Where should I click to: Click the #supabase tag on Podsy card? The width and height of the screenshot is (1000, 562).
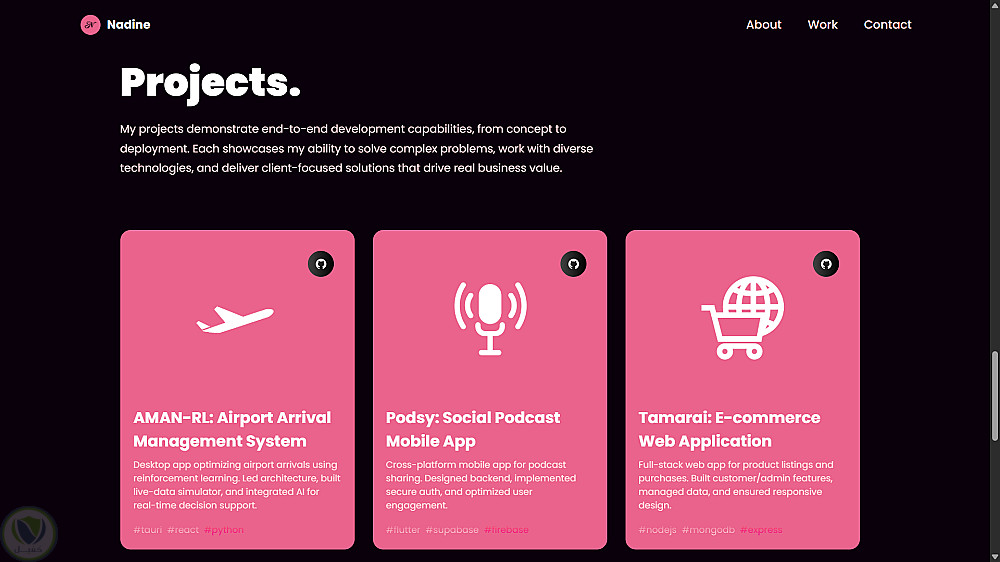(452, 530)
